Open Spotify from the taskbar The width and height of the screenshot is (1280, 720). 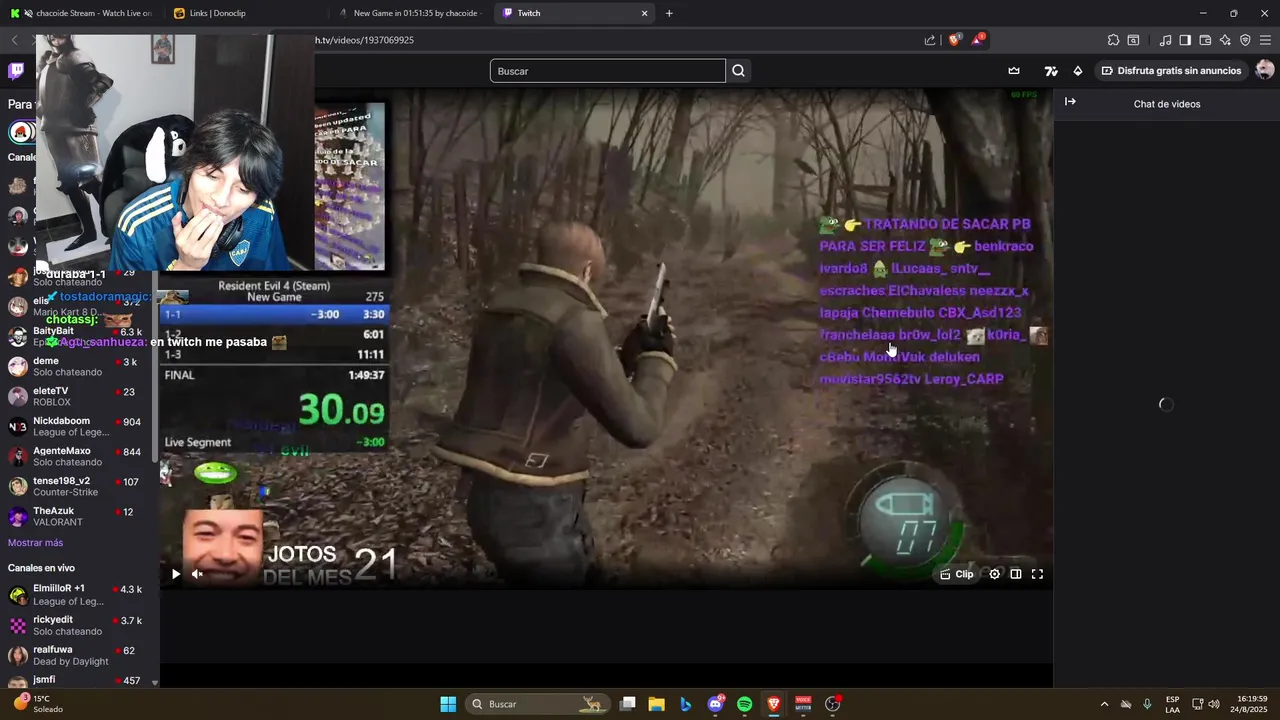click(744, 704)
